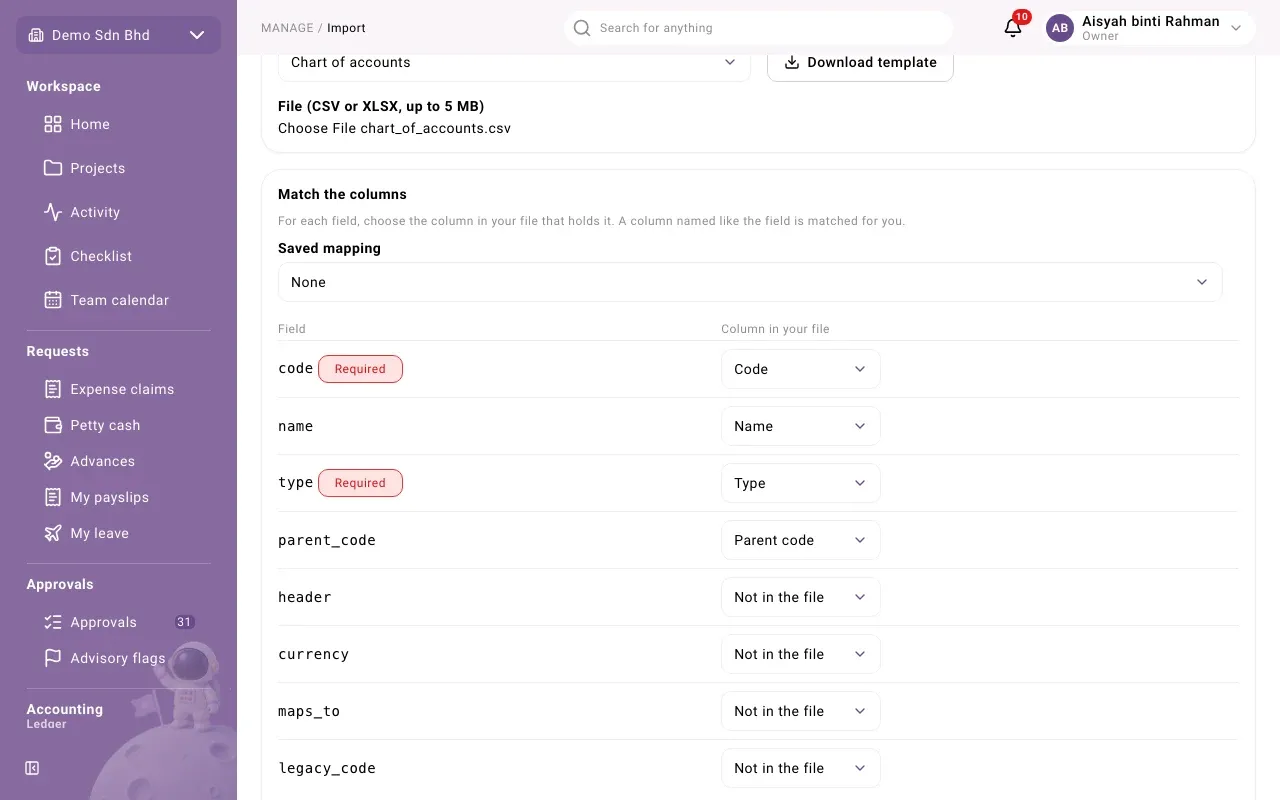Open column dropdown for name field
1280x800 pixels.
(x=801, y=426)
